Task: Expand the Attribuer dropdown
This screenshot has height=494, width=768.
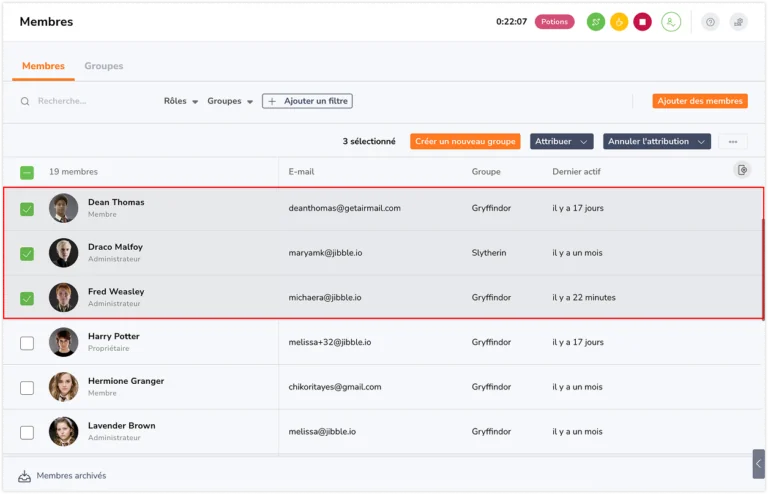Action: (x=561, y=141)
